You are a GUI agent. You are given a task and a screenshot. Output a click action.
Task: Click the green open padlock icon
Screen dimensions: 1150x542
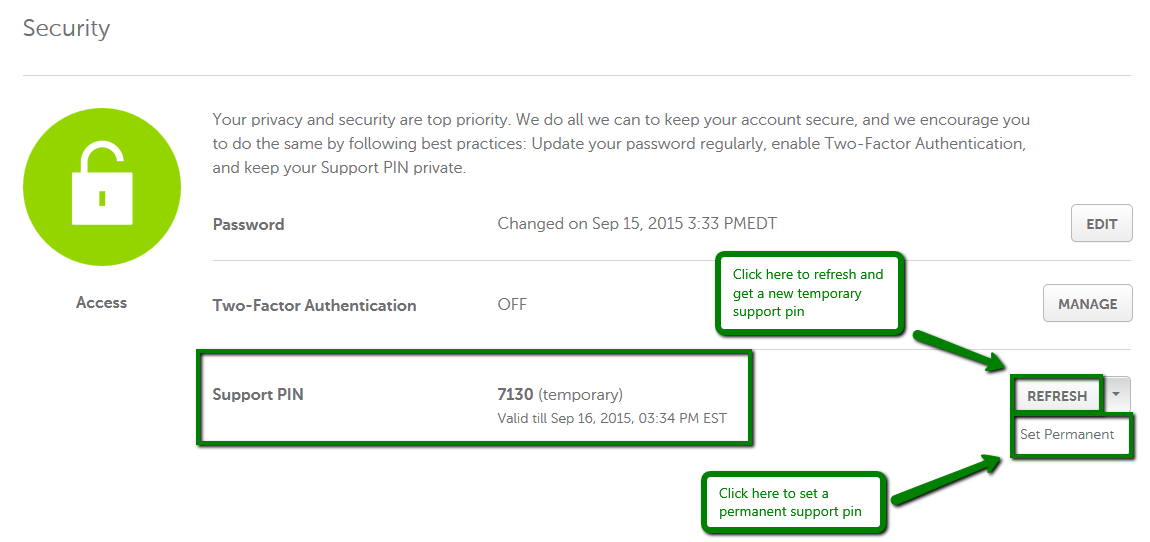pyautogui.click(x=102, y=187)
